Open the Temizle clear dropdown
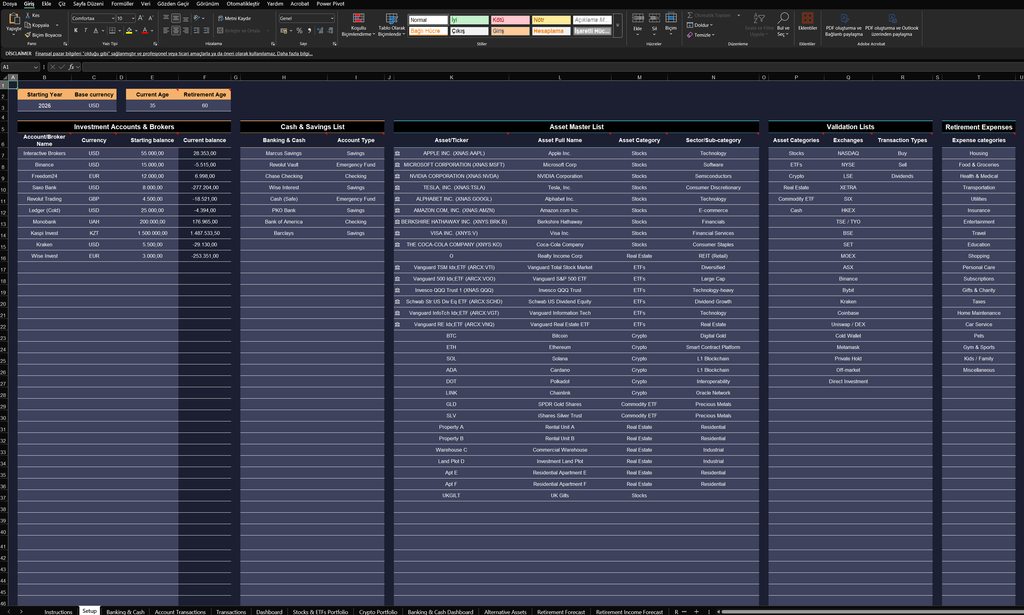The height and width of the screenshot is (615, 1024). click(x=701, y=35)
